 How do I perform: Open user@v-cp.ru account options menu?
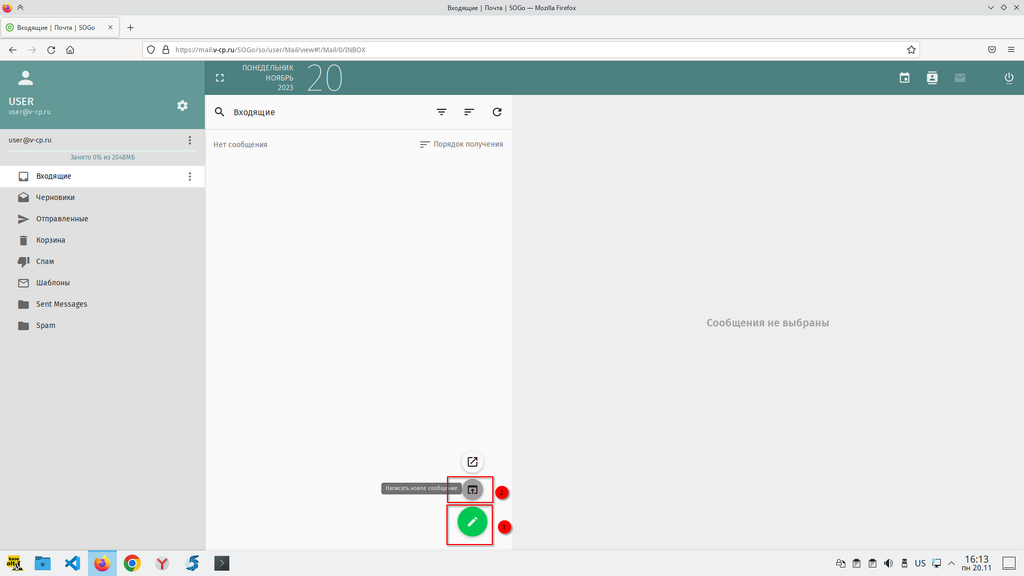click(190, 140)
